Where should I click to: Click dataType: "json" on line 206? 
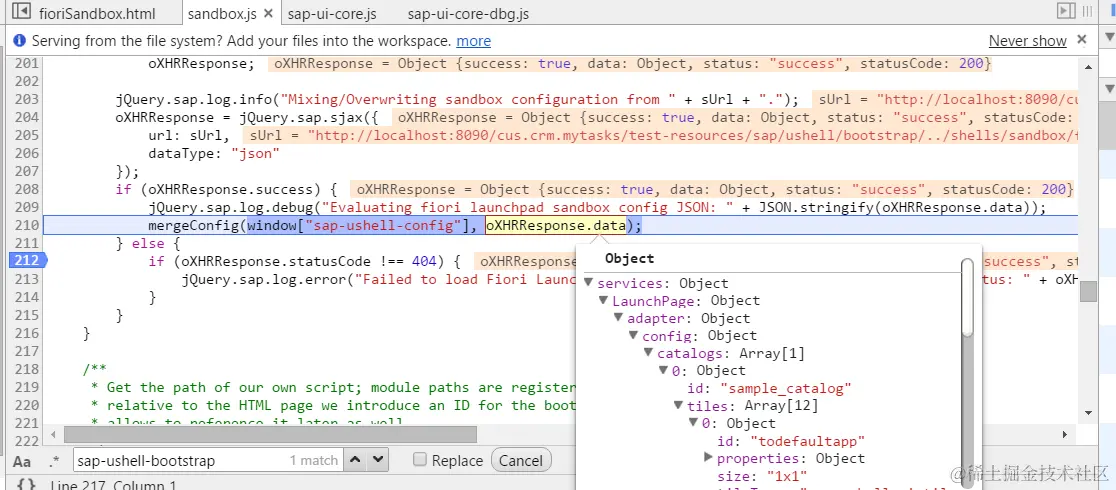click(214, 153)
